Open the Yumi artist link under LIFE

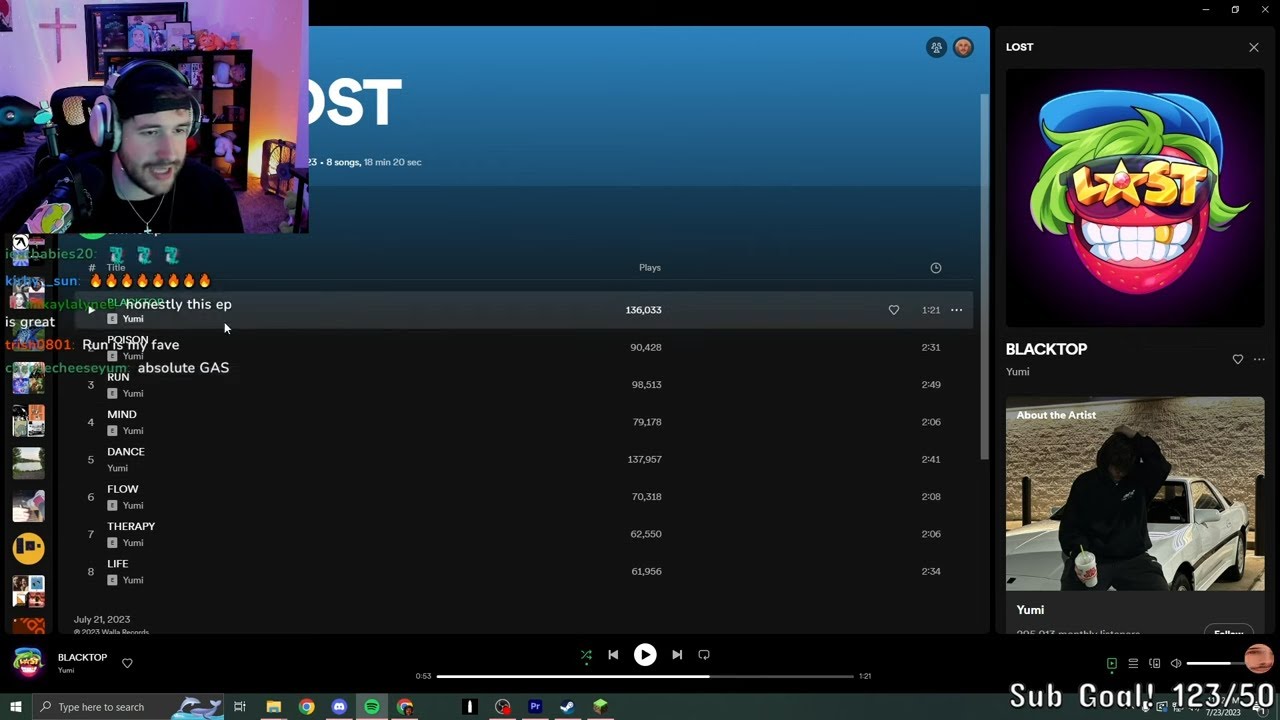point(133,580)
